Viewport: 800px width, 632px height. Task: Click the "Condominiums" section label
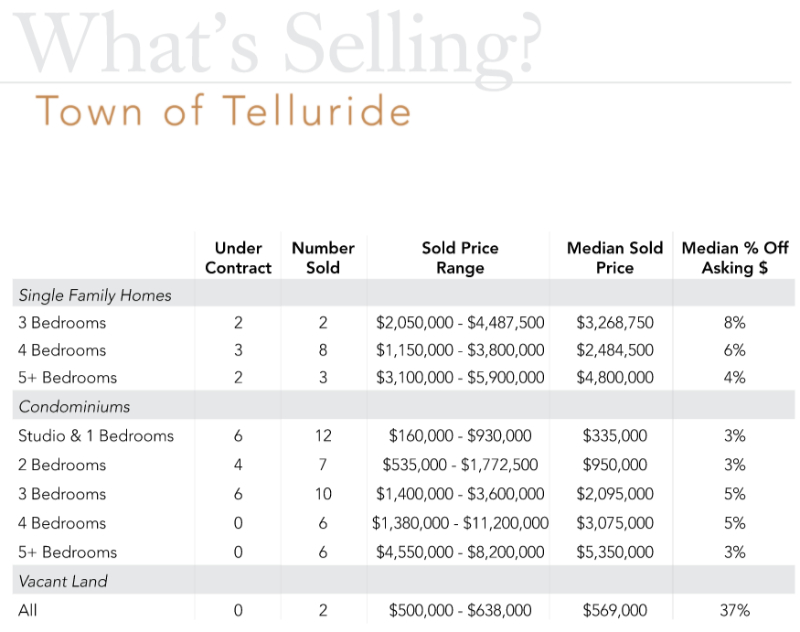[x=74, y=407]
